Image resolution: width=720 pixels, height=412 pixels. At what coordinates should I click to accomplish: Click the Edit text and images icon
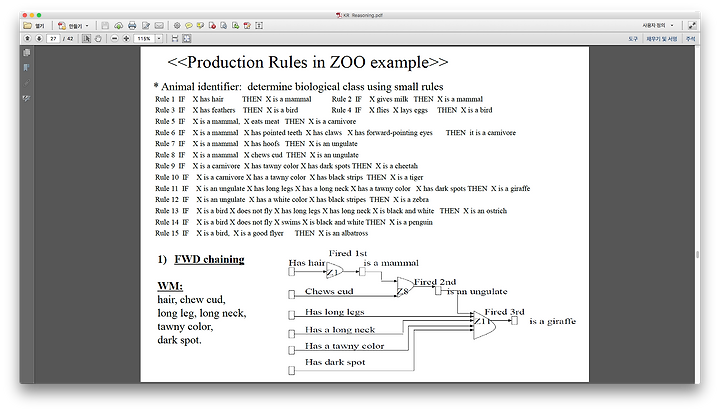pos(146,26)
